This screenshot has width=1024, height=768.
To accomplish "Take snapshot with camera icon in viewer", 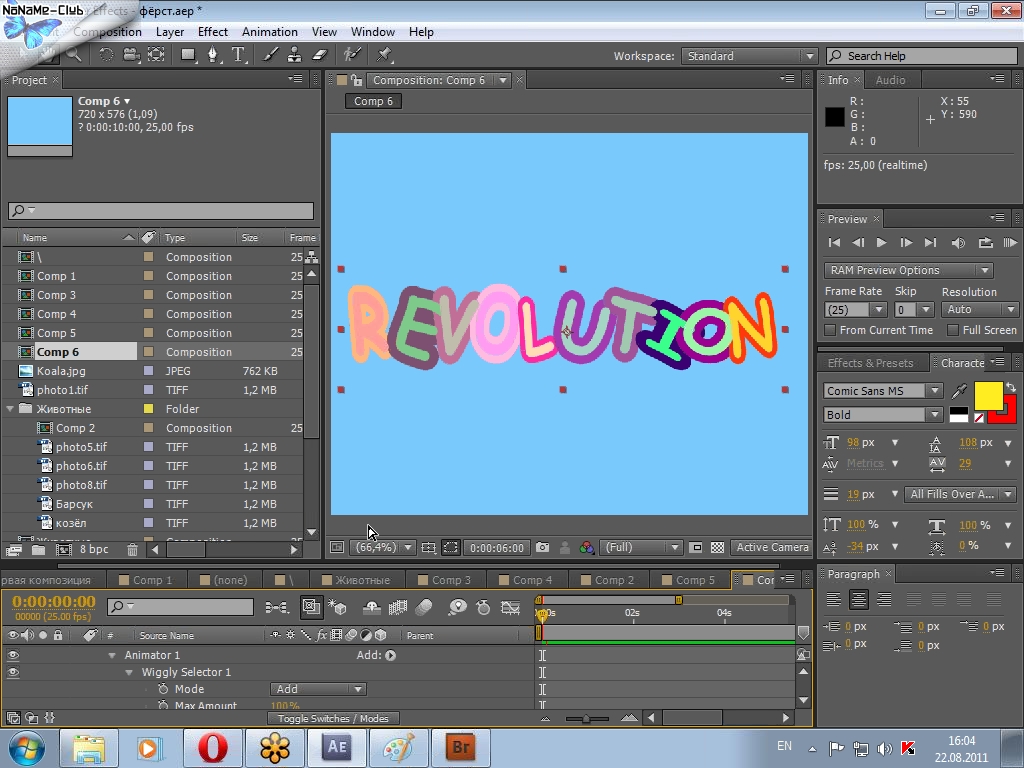I will [542, 547].
